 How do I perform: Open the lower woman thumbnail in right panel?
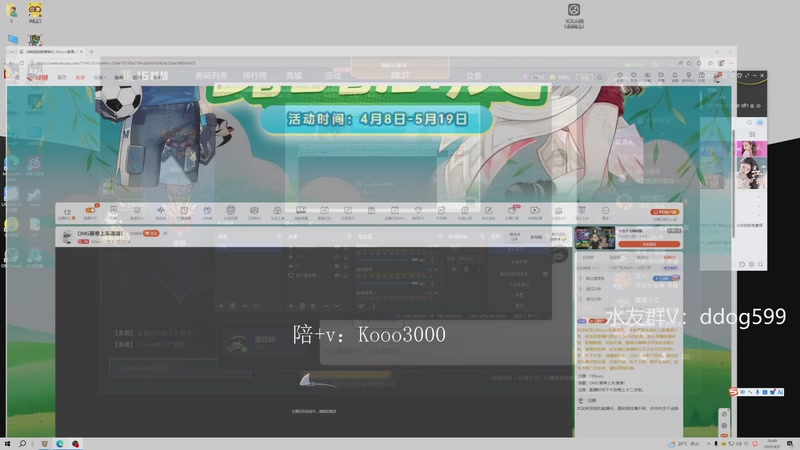tap(751, 173)
